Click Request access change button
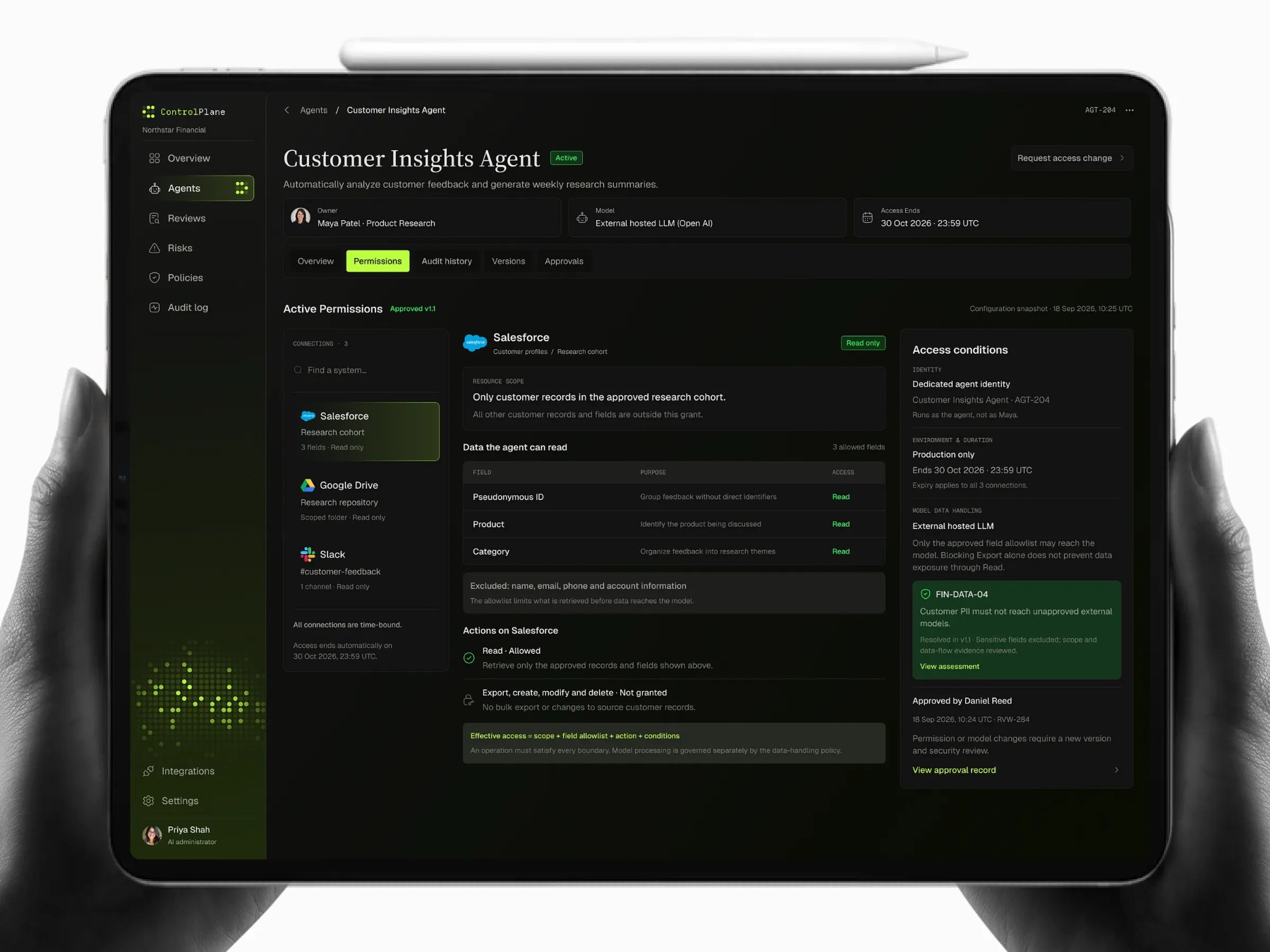This screenshot has height=952, width=1270. tap(1072, 158)
